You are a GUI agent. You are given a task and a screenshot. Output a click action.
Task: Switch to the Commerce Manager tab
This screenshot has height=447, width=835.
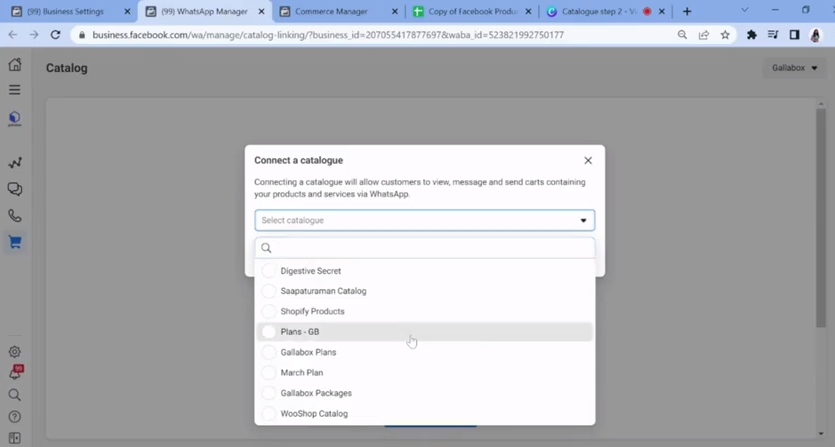tap(339, 11)
